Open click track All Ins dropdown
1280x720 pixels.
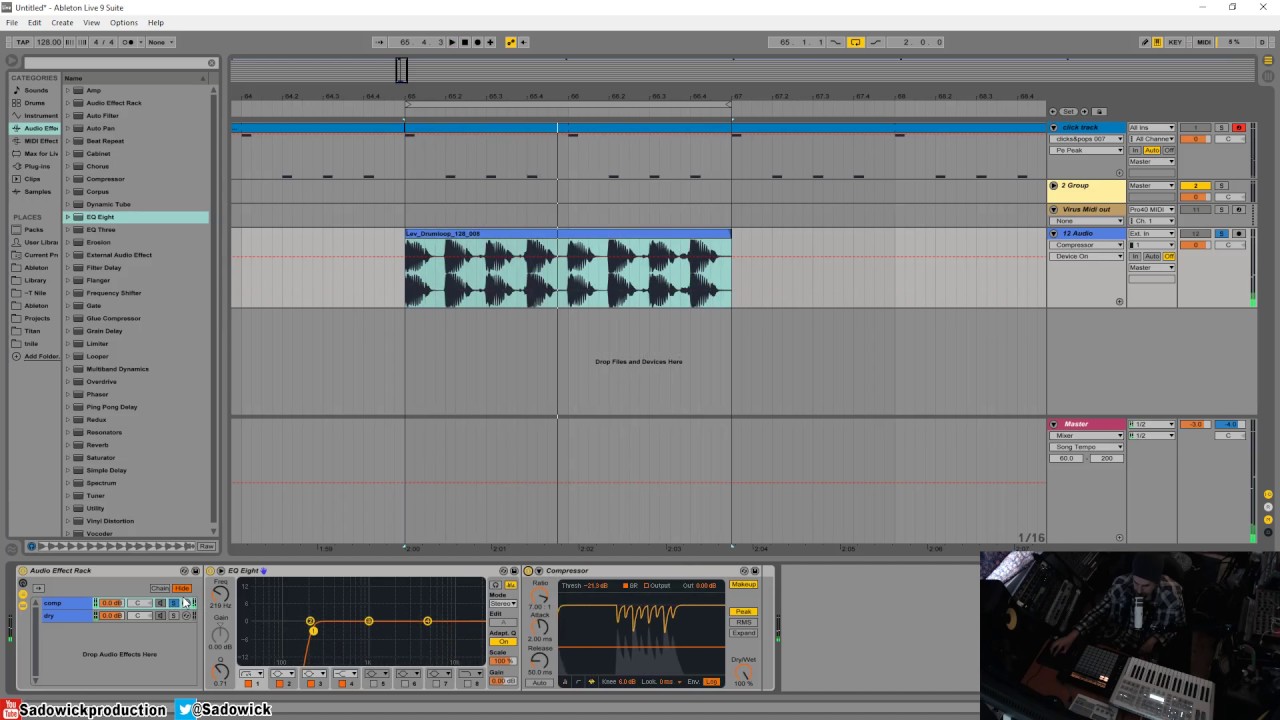point(1151,128)
